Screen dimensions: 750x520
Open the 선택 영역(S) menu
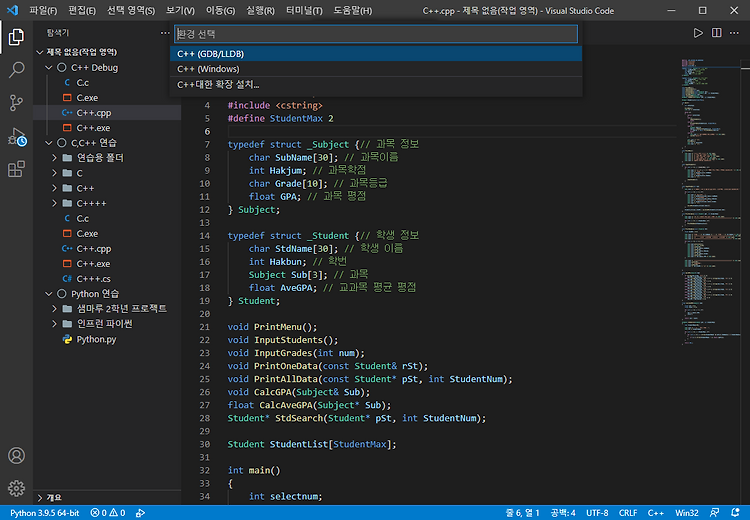[131, 11]
